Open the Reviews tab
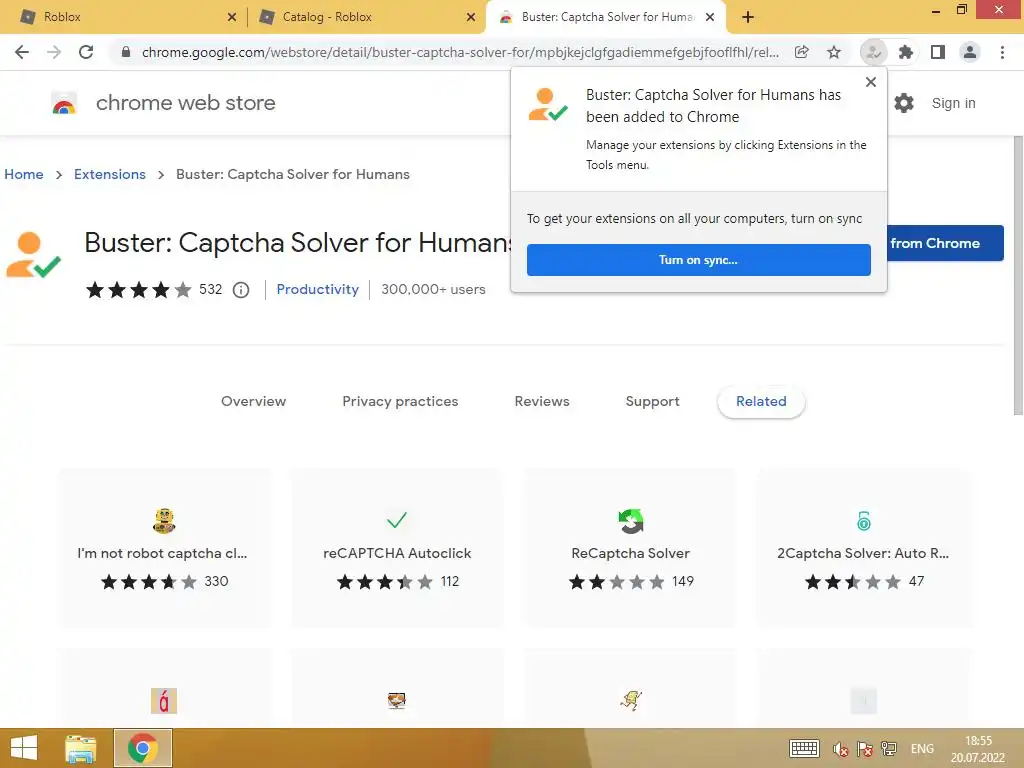1024x768 pixels. [x=542, y=402]
